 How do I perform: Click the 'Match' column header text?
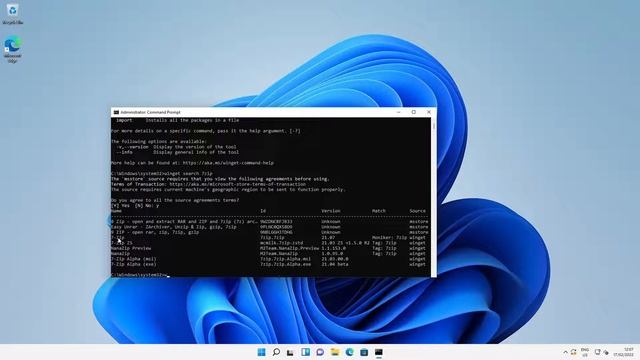coord(379,211)
